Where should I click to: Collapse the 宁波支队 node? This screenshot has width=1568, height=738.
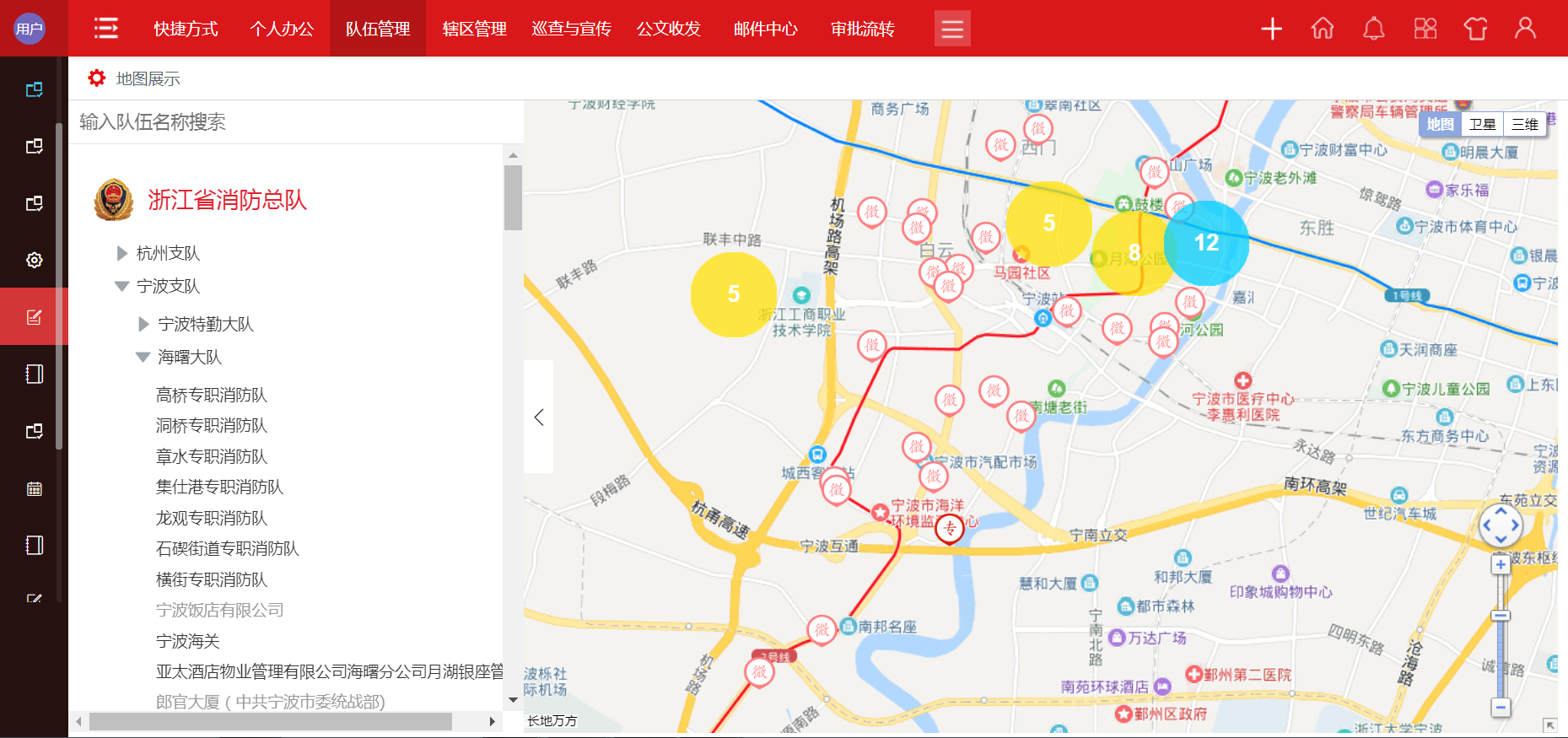(x=121, y=287)
